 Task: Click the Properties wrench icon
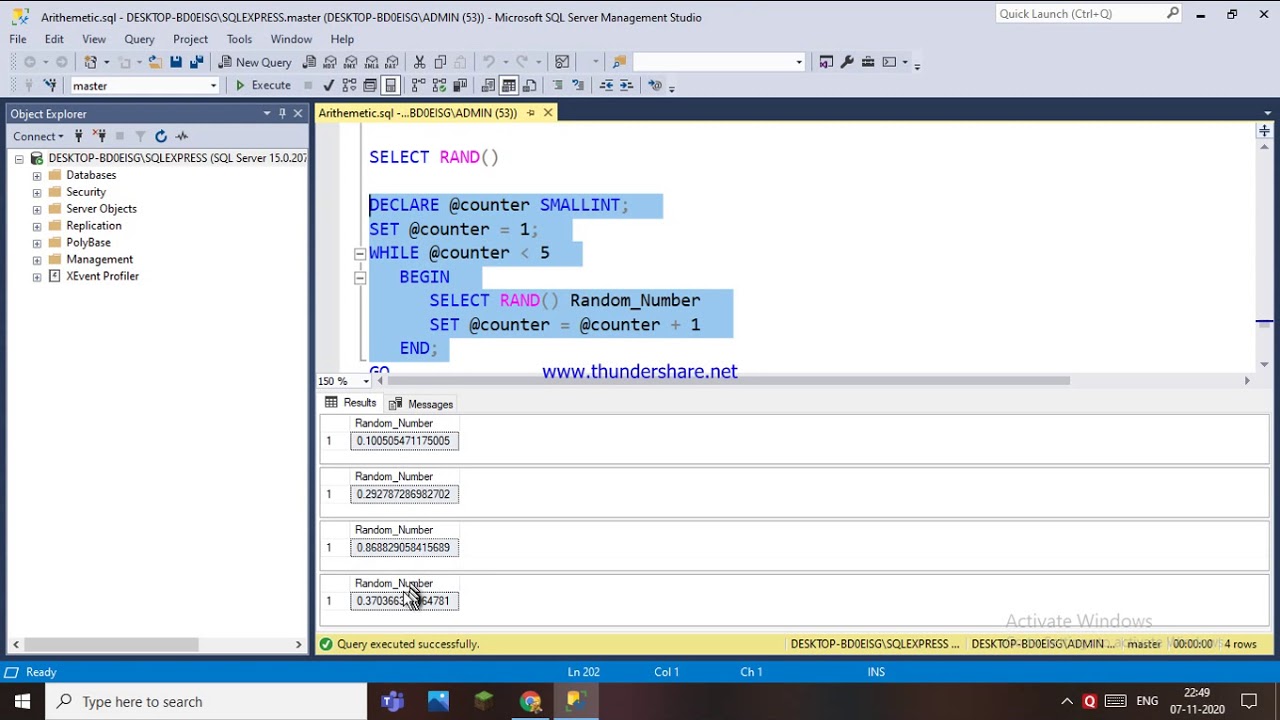847,62
